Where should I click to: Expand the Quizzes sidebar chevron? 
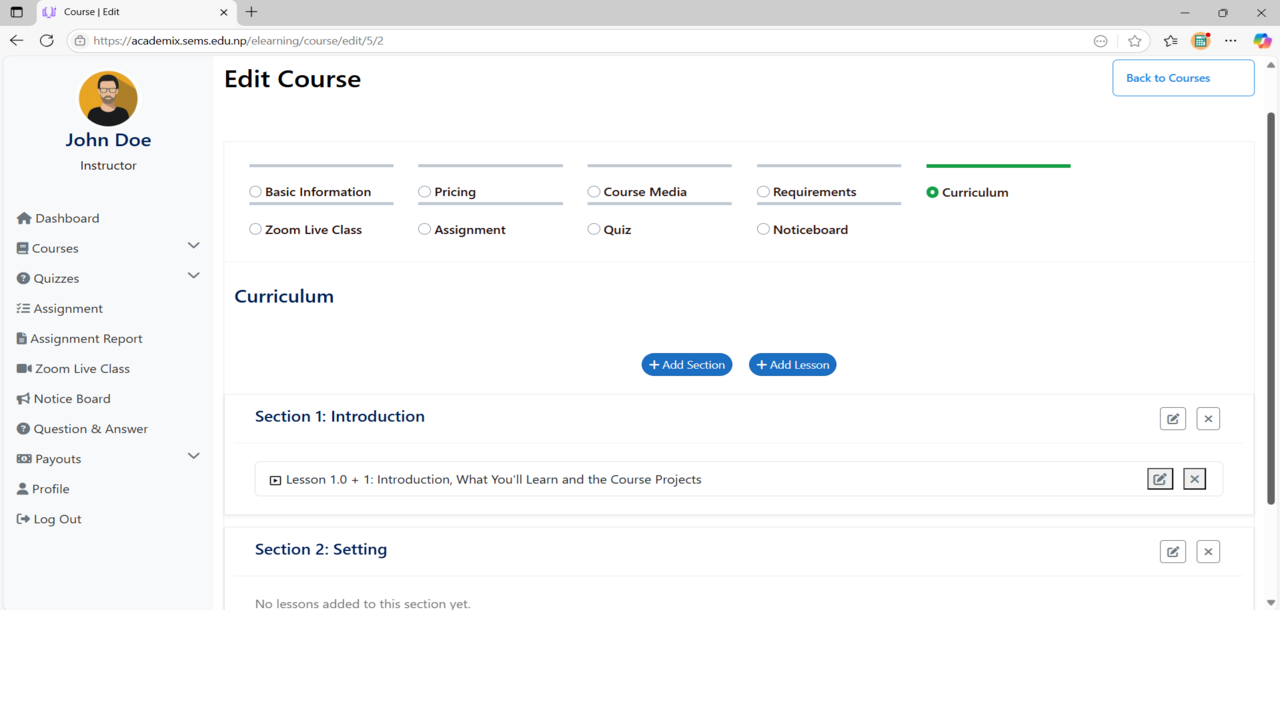tap(194, 276)
